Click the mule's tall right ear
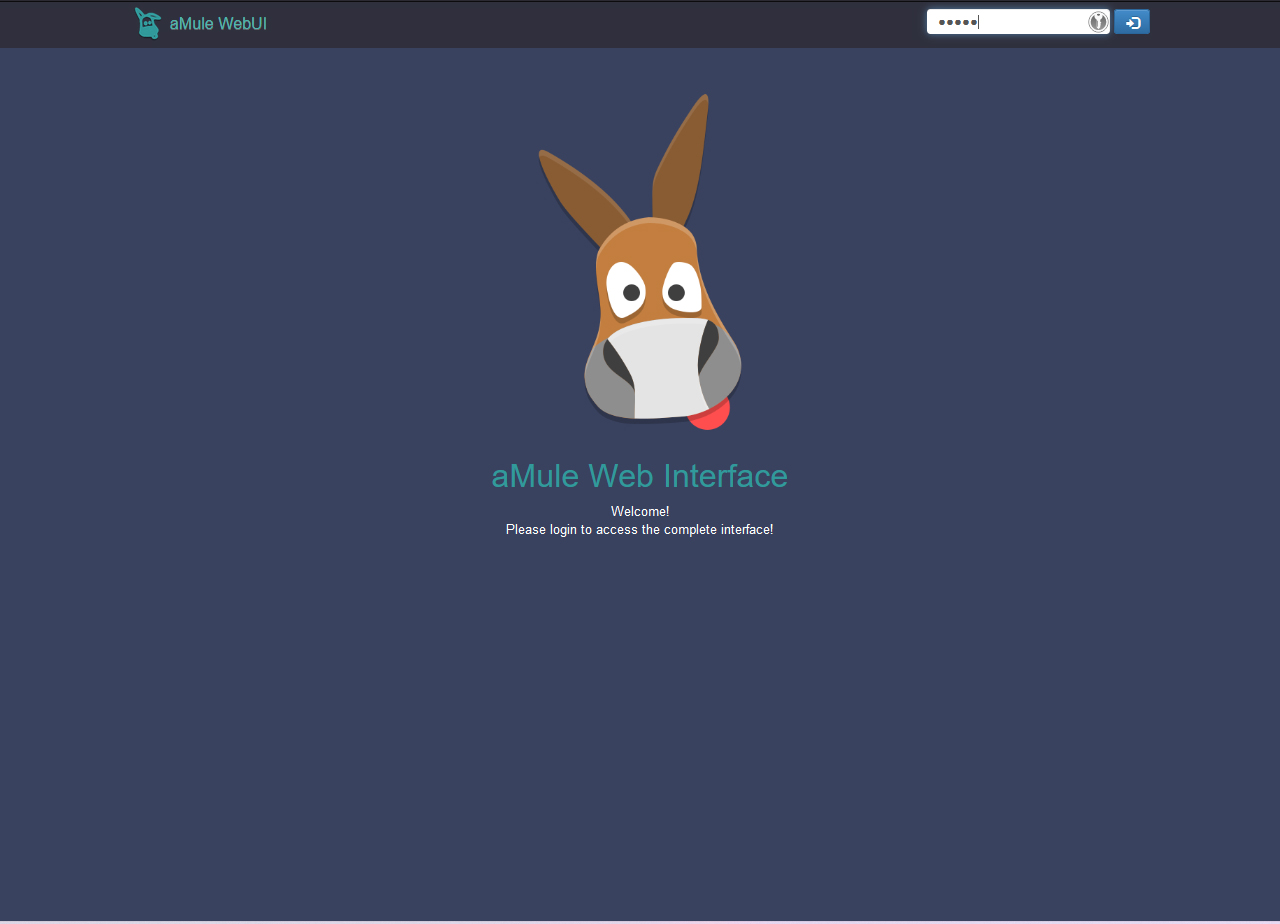1280x924 pixels. pos(683,160)
